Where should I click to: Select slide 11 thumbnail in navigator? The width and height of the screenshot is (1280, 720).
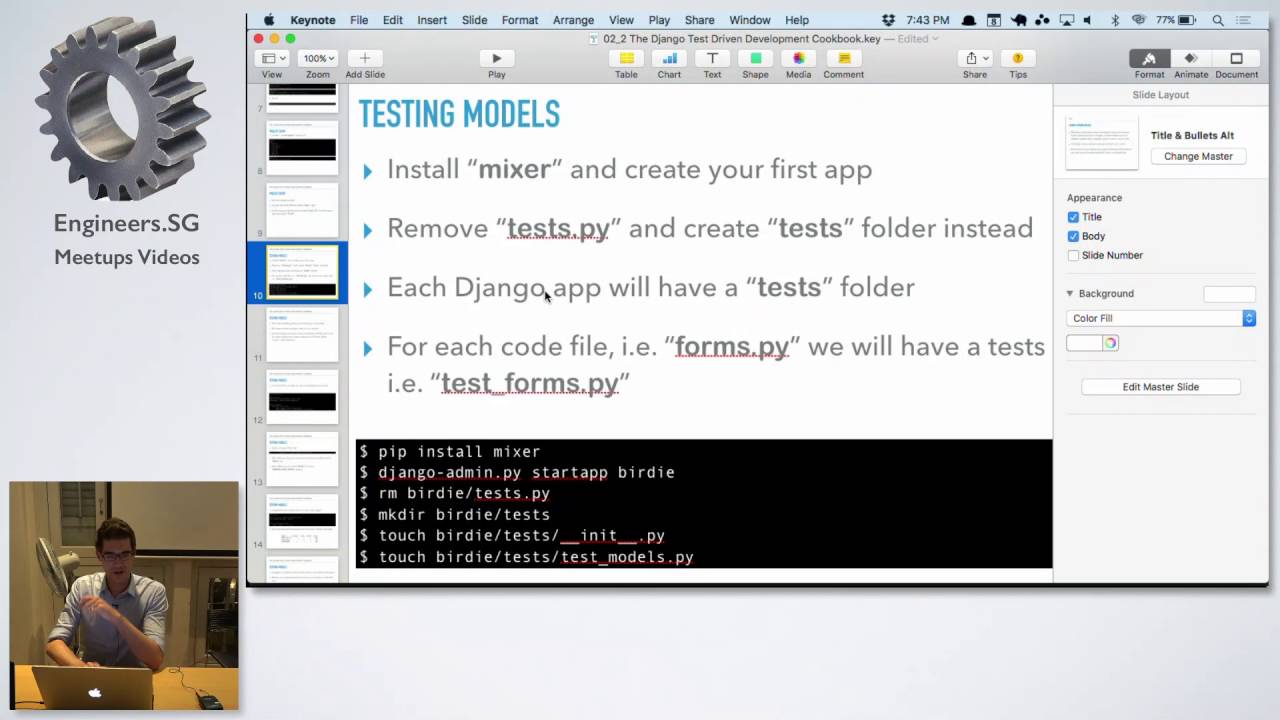point(302,334)
